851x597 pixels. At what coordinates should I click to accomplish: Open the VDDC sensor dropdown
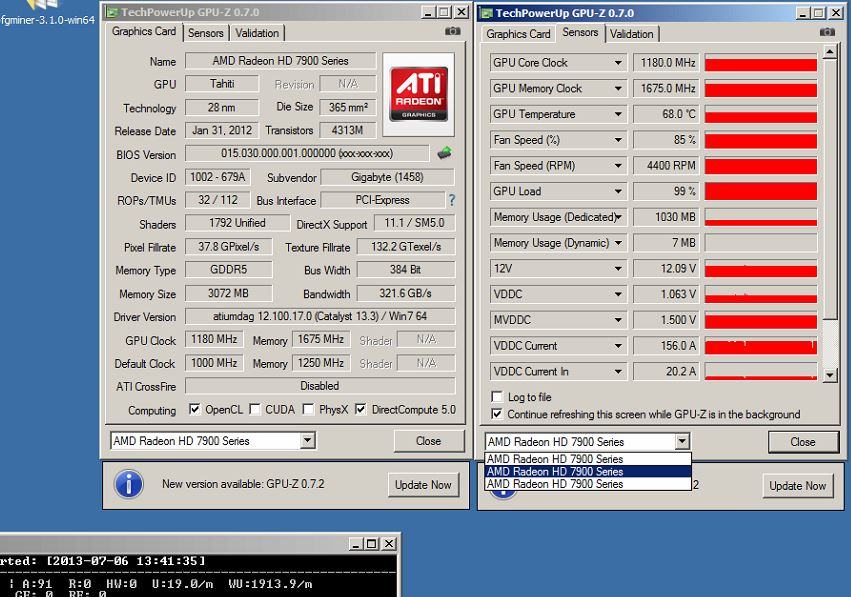click(x=618, y=294)
